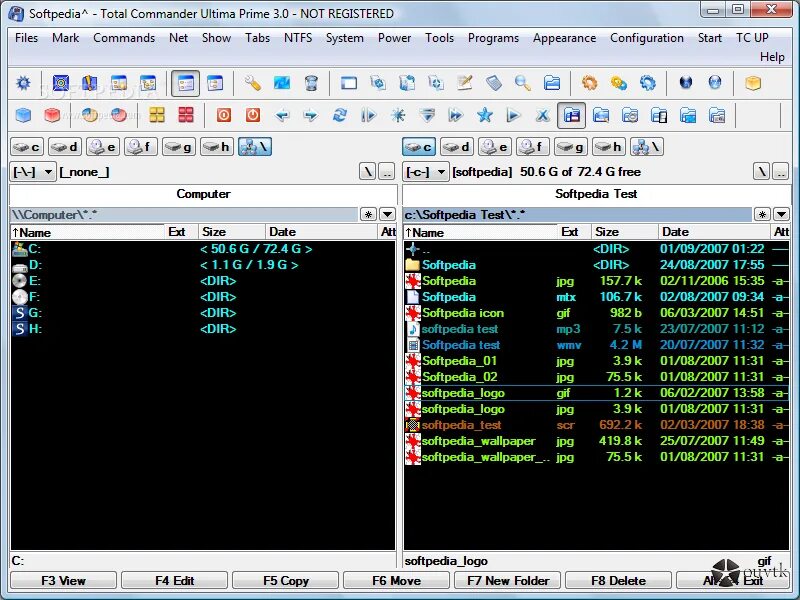800x600 pixels.
Task: Click the F3 View button
Action: pos(63,581)
